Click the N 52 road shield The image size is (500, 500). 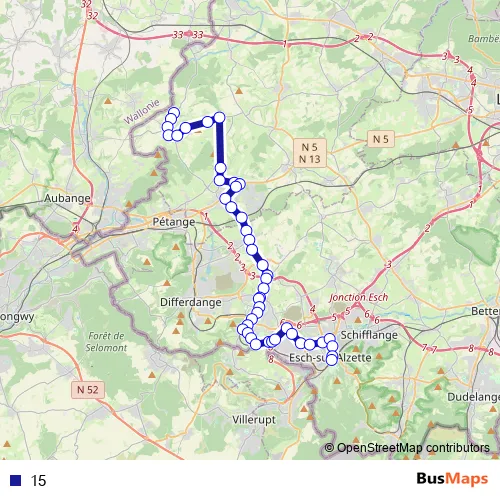click(x=88, y=390)
